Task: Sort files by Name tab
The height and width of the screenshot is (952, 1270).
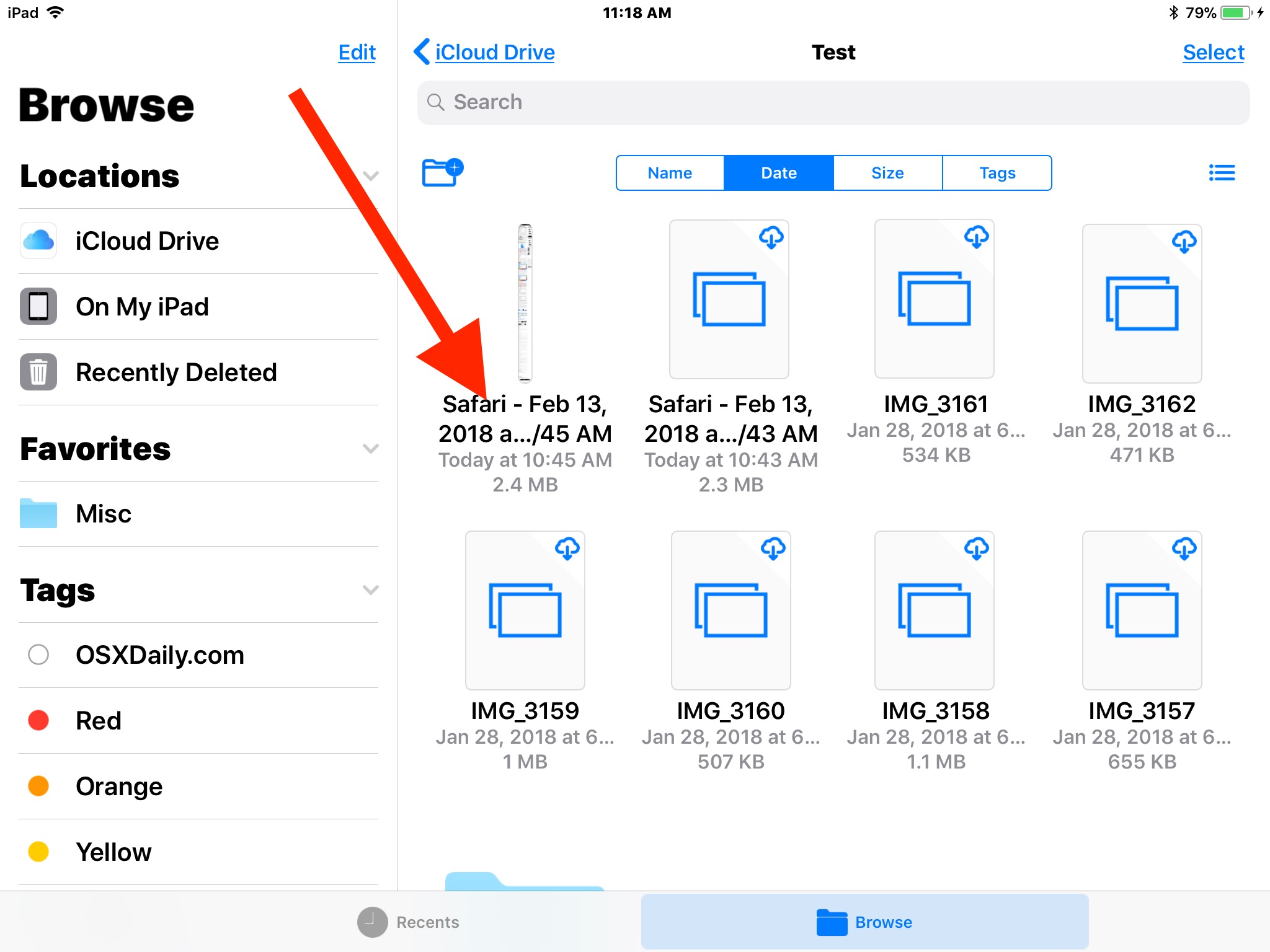Action: [x=669, y=172]
